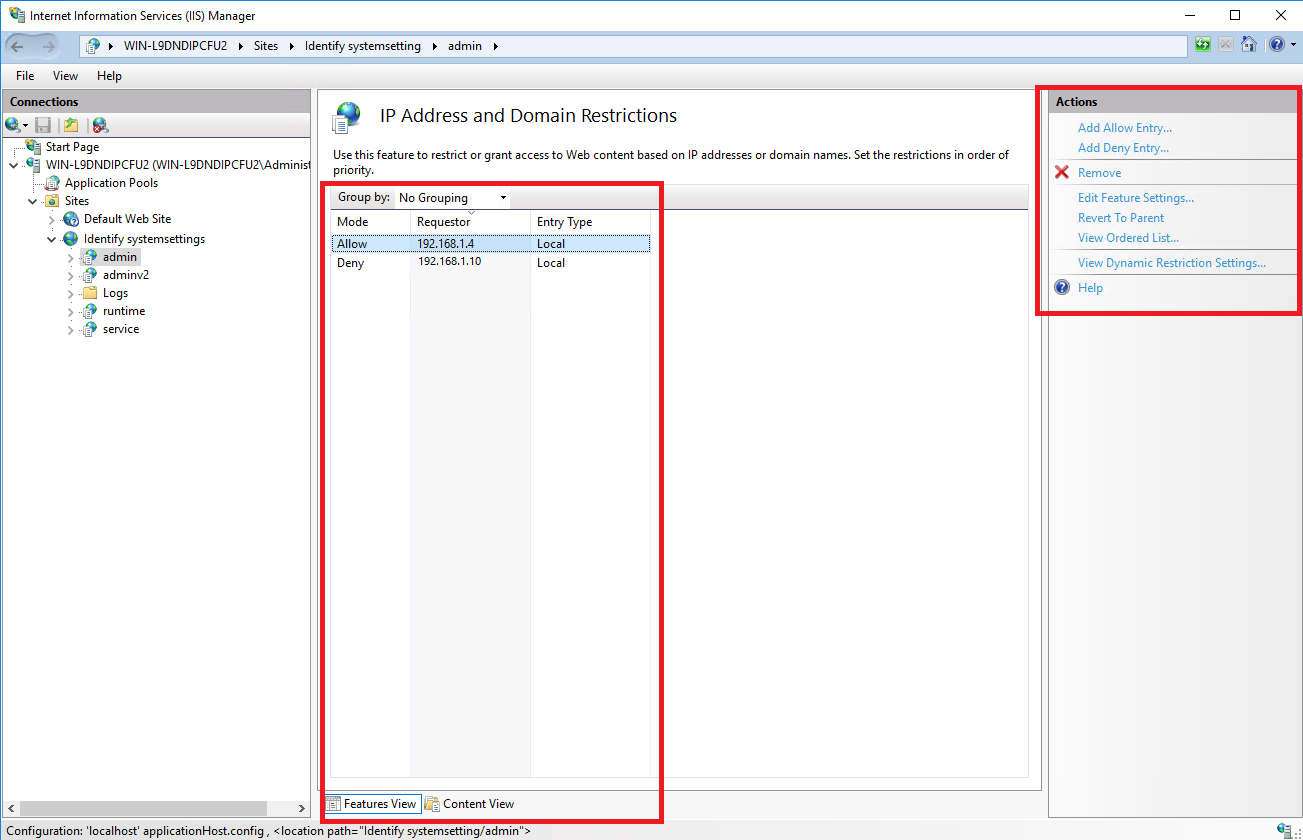Click the Help link in Actions

pyautogui.click(x=1090, y=288)
